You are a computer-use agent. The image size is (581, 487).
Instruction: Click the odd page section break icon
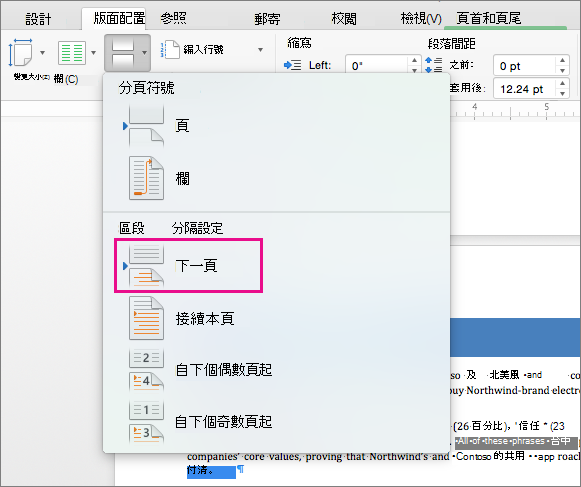146,421
